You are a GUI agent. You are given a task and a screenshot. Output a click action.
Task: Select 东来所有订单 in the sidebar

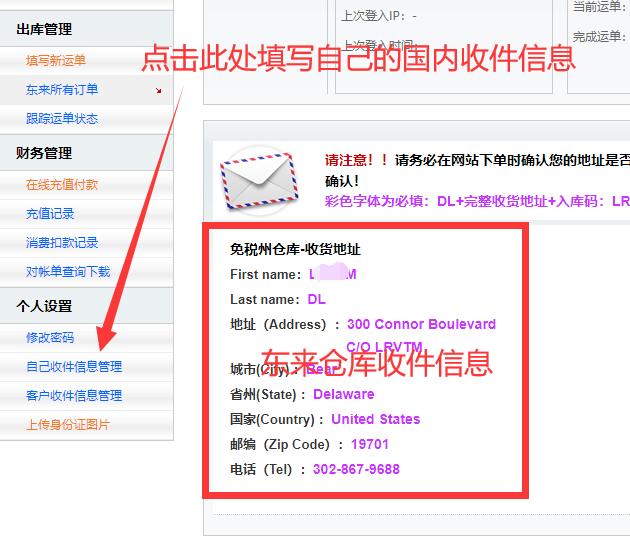[x=62, y=90]
